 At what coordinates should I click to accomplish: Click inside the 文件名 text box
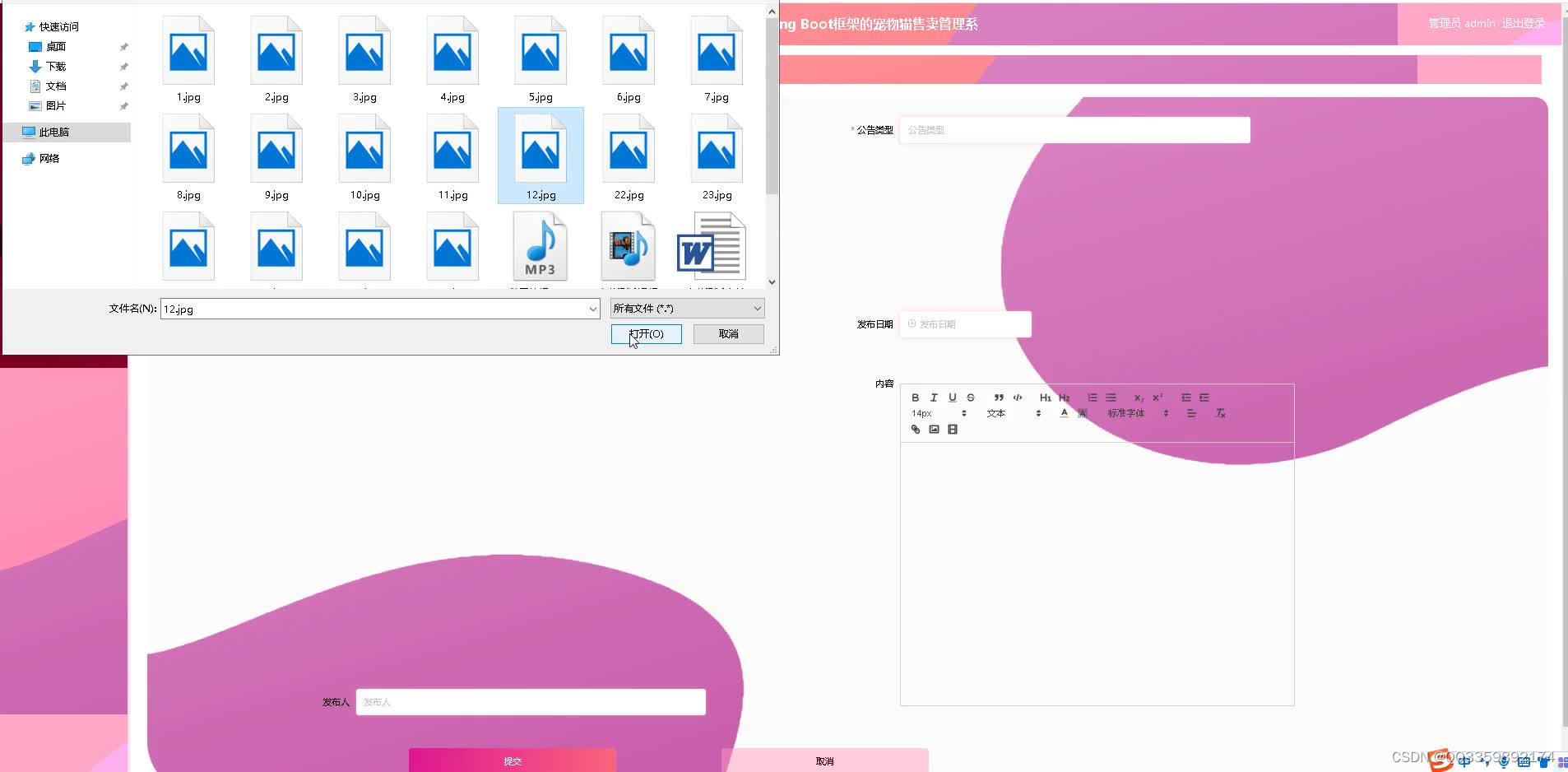tap(373, 309)
